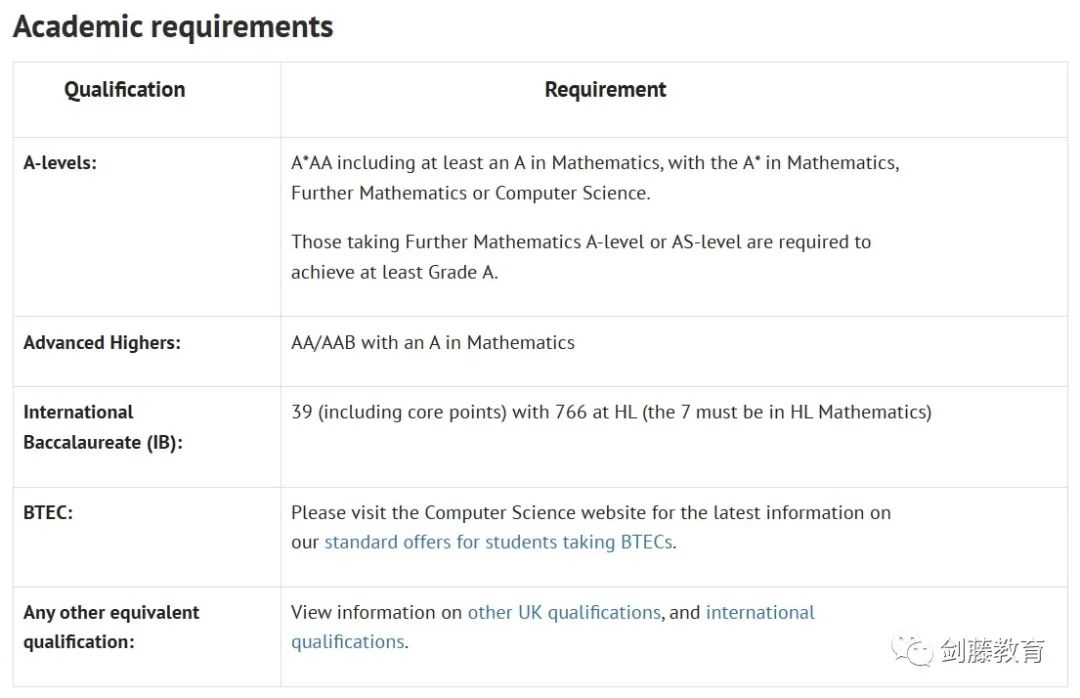Click the A*AA including Mathematics requirement text
The height and width of the screenshot is (698, 1080).
595,178
